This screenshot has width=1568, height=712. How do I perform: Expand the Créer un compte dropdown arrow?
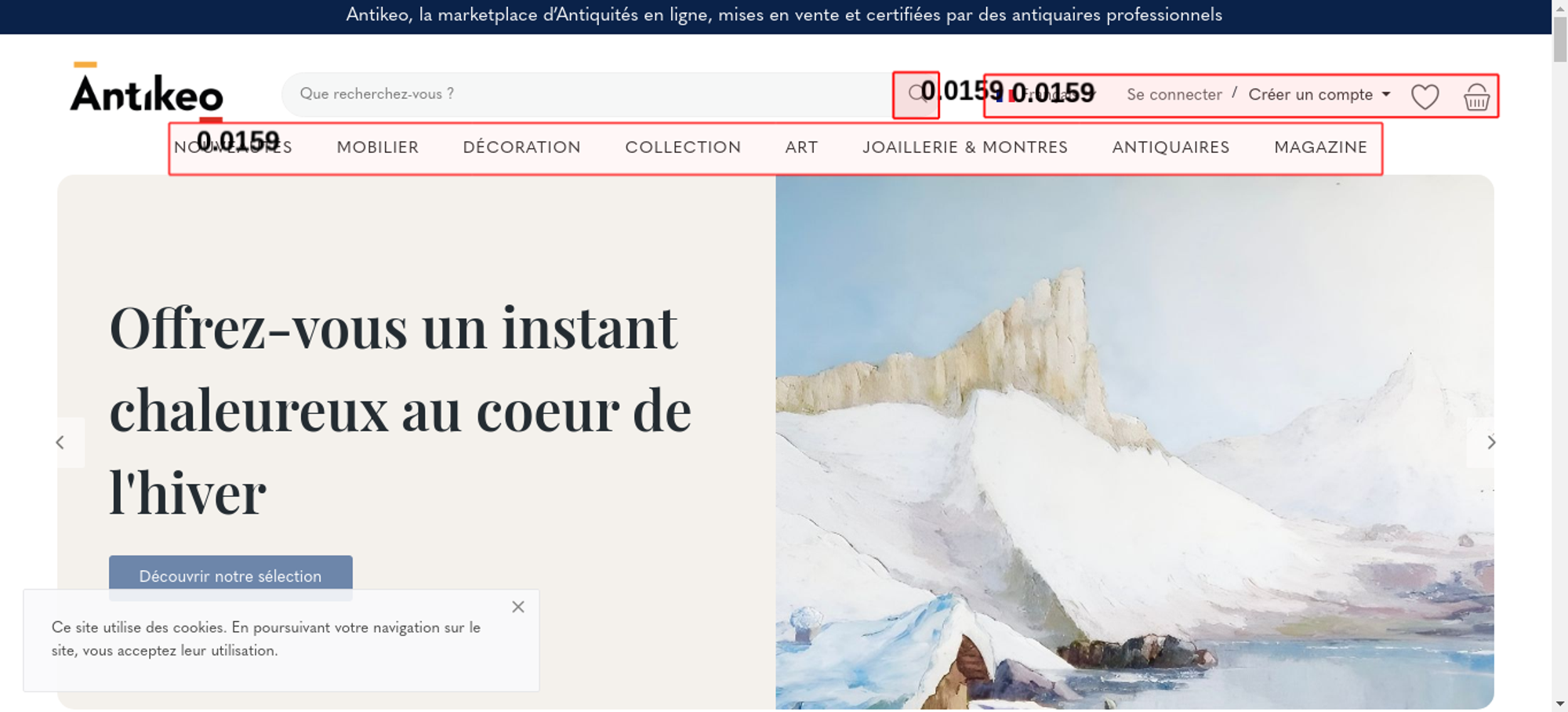[1386, 94]
